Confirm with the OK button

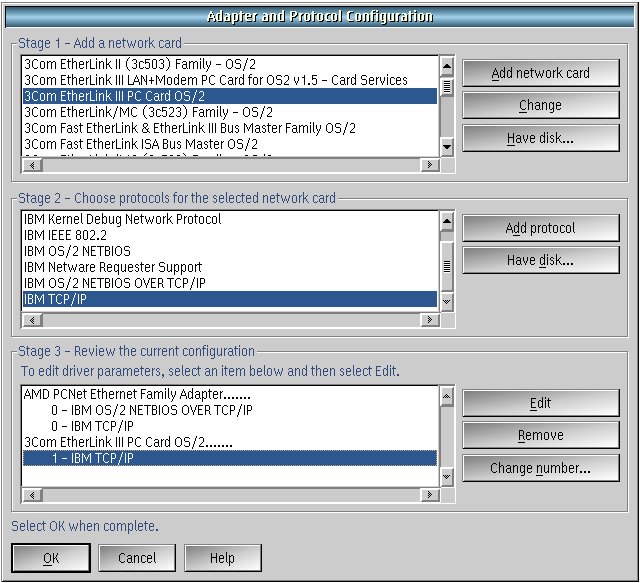pyautogui.click(x=51, y=558)
